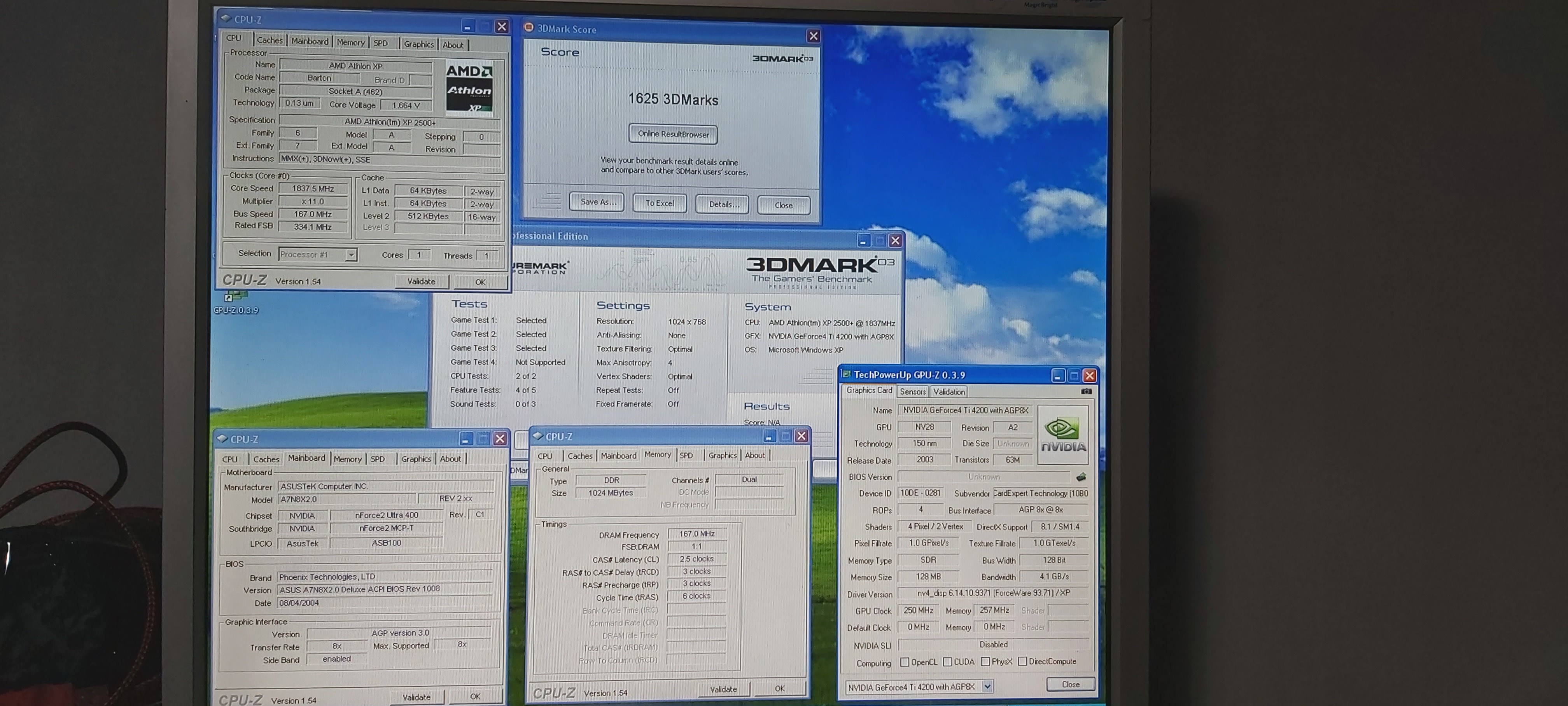
Task: Click Core Speed value 1837.5 MHz
Action: [313, 189]
